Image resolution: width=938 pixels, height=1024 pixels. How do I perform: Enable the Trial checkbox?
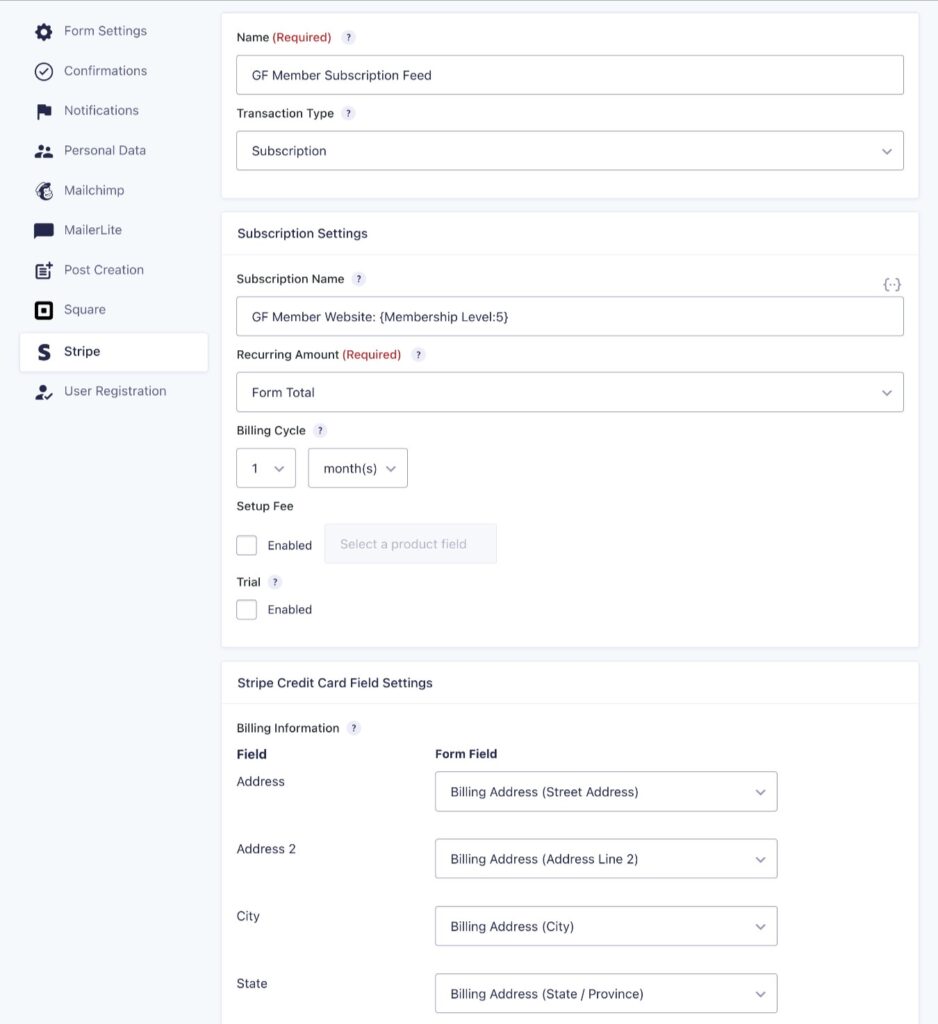(x=246, y=609)
